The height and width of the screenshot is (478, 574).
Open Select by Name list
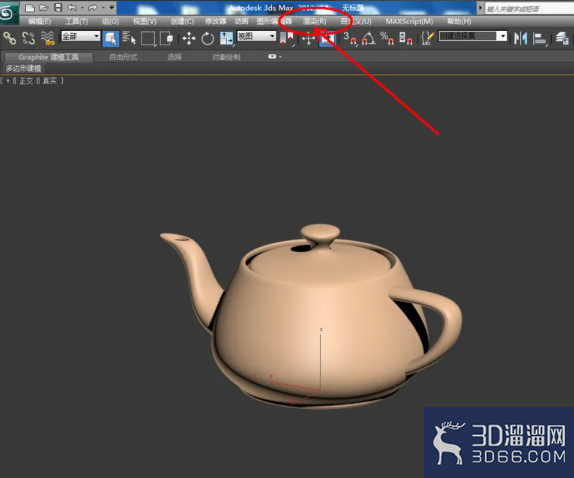tap(129, 38)
